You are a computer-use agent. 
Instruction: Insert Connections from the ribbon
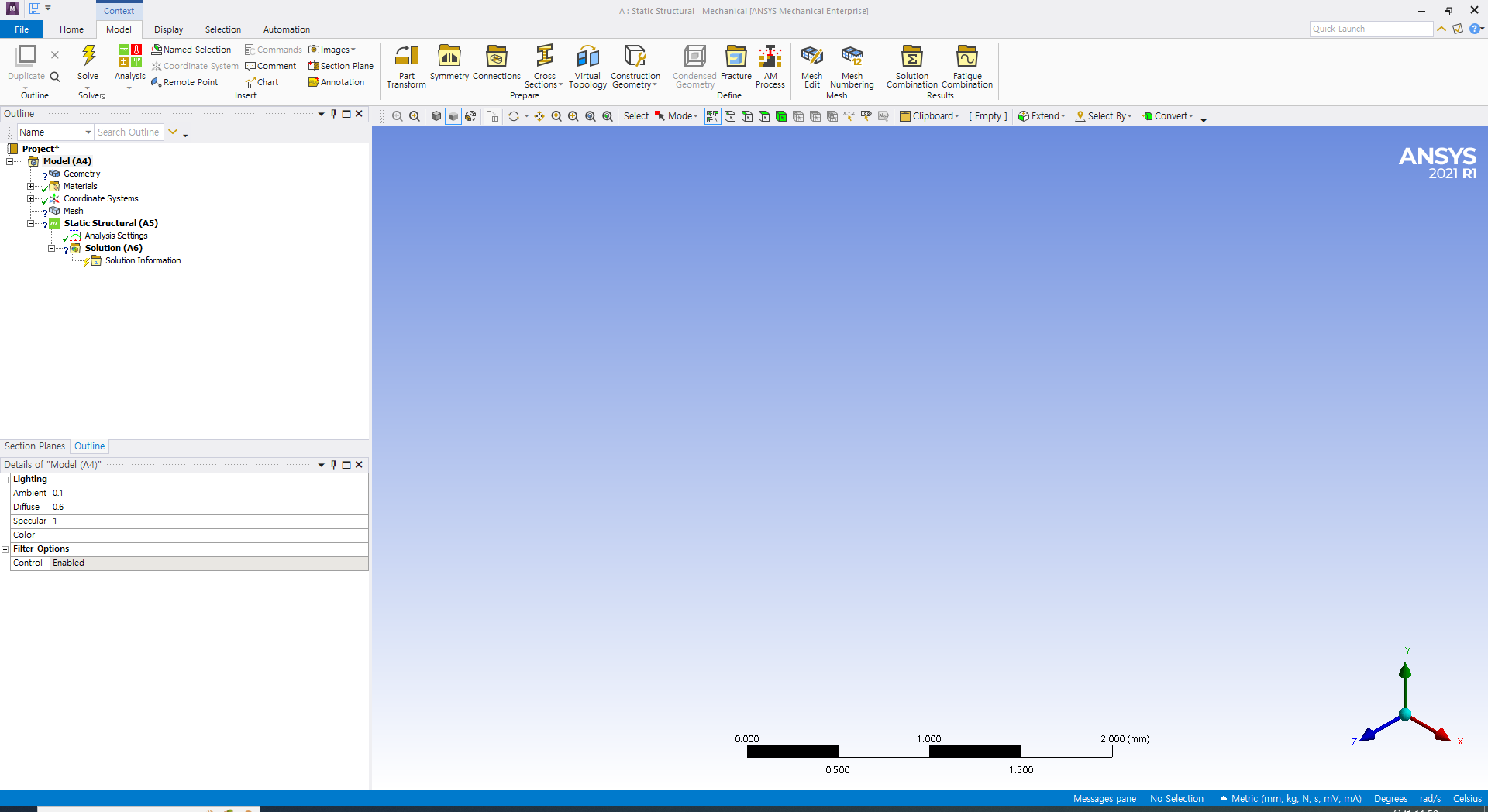click(497, 63)
